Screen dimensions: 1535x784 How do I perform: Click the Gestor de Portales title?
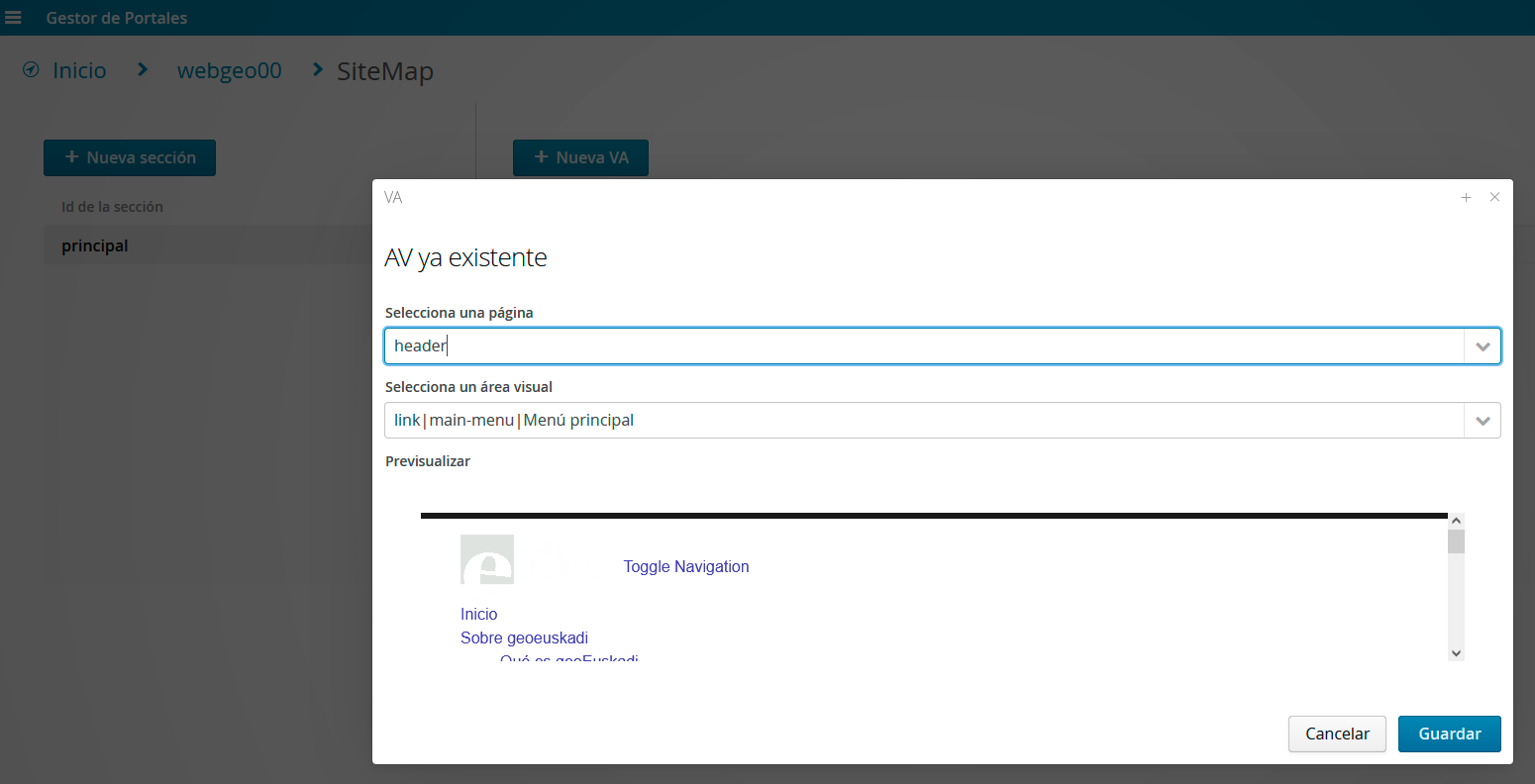click(117, 18)
